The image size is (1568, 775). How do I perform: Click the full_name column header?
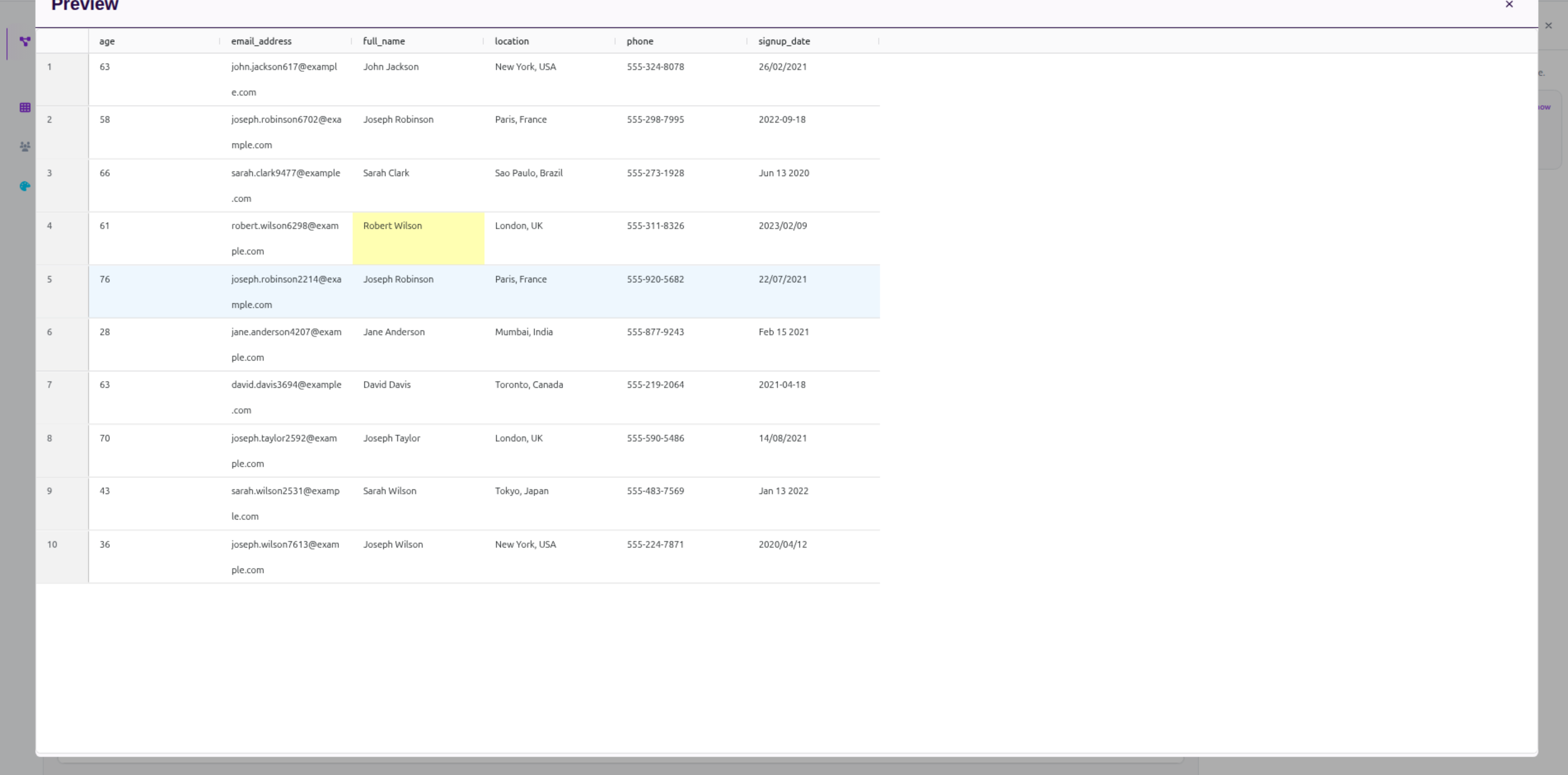(418, 41)
